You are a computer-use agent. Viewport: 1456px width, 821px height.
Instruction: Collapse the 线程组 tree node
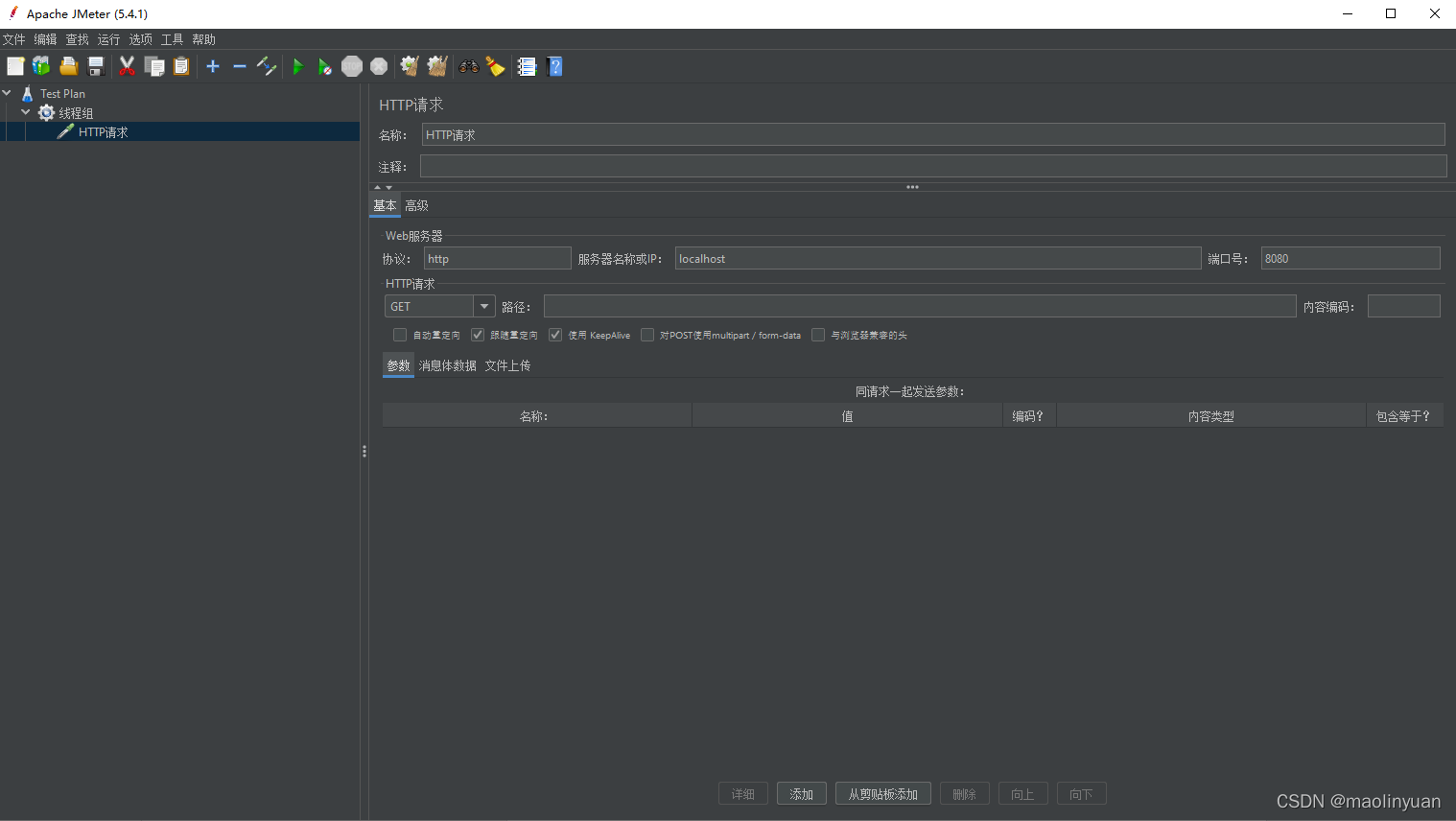(26, 112)
